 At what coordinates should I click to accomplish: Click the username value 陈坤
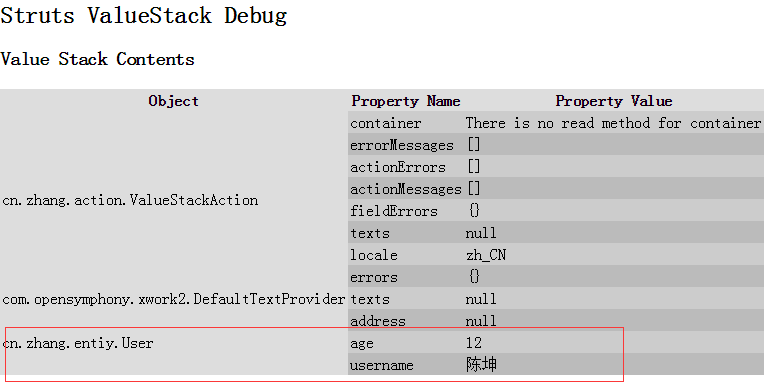click(481, 365)
